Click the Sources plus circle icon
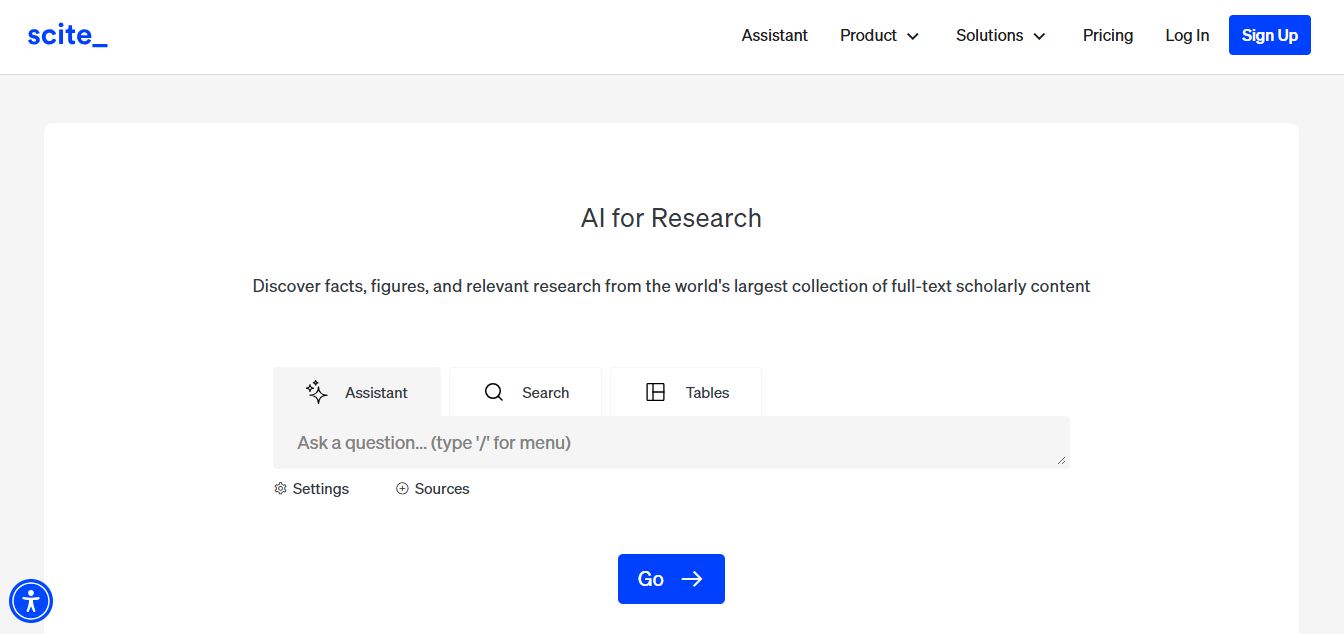Viewport: 1344px width, 634px height. 402,489
